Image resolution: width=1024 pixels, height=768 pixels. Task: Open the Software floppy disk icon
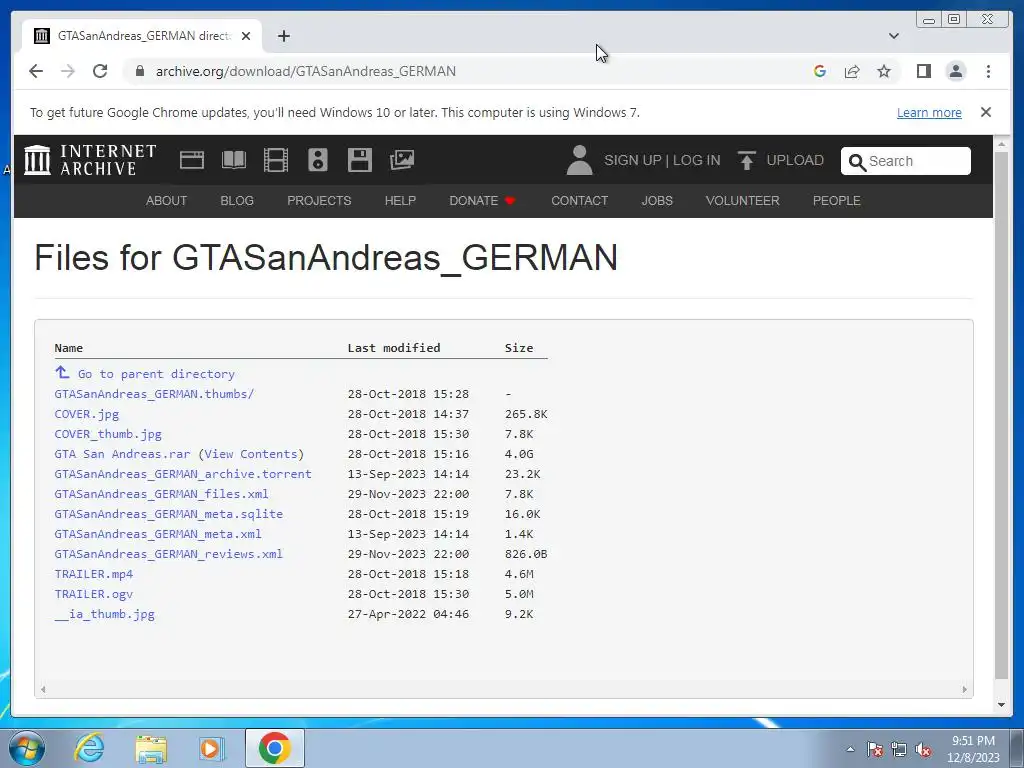pyautogui.click(x=360, y=160)
